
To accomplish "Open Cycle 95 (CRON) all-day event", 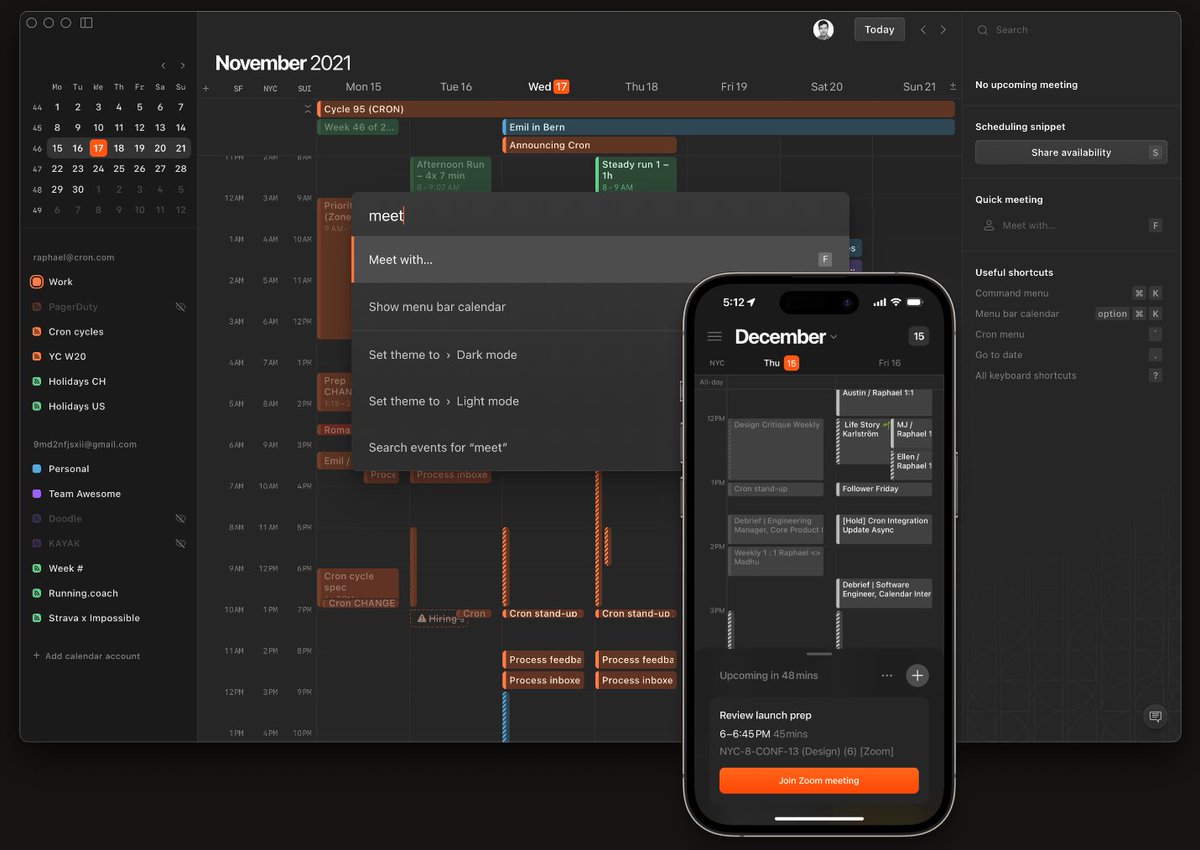I will click(x=636, y=109).
